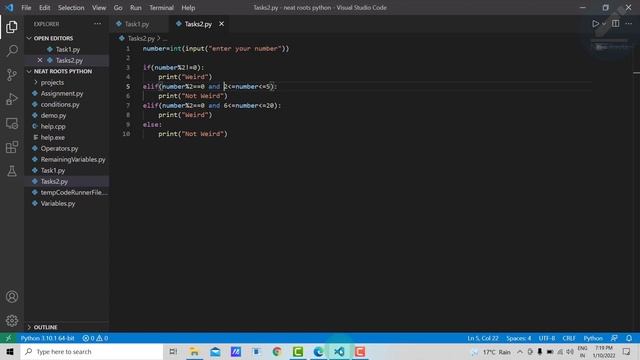Open the View menu
Image resolution: width=640 pixels, height=360 pixels.
[x=99, y=7]
